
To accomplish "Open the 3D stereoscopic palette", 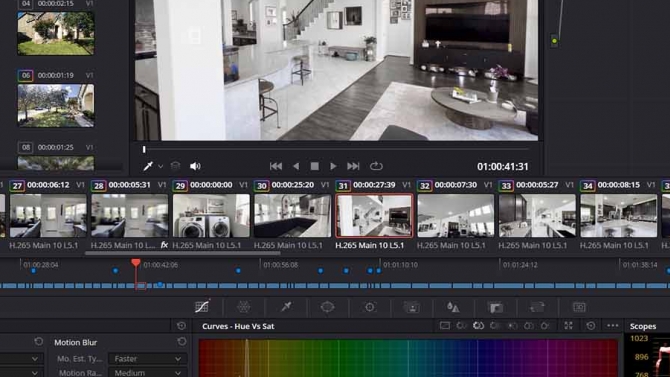I will pyautogui.click(x=579, y=307).
